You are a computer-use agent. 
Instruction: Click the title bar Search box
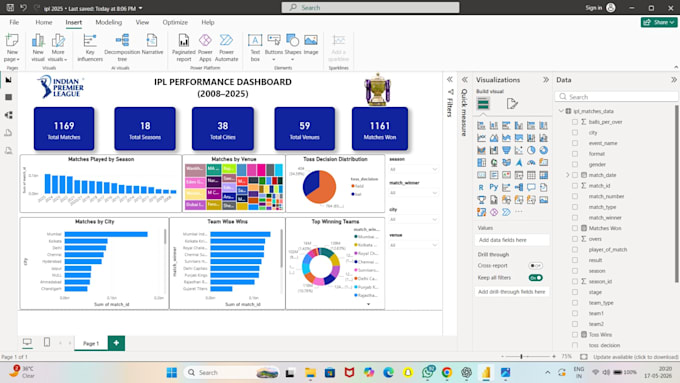tap(370, 7)
